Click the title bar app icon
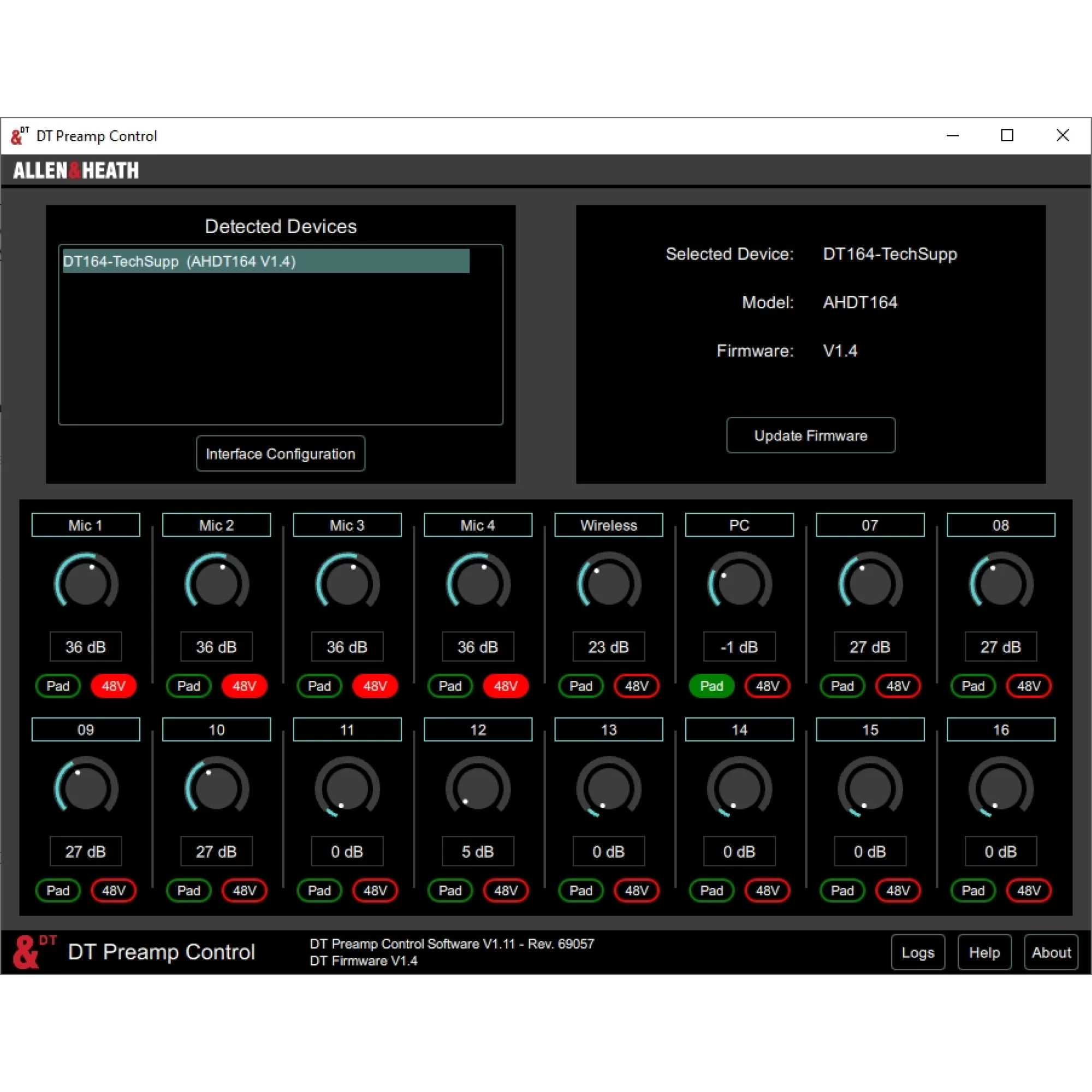The image size is (1092, 1092). [20, 135]
